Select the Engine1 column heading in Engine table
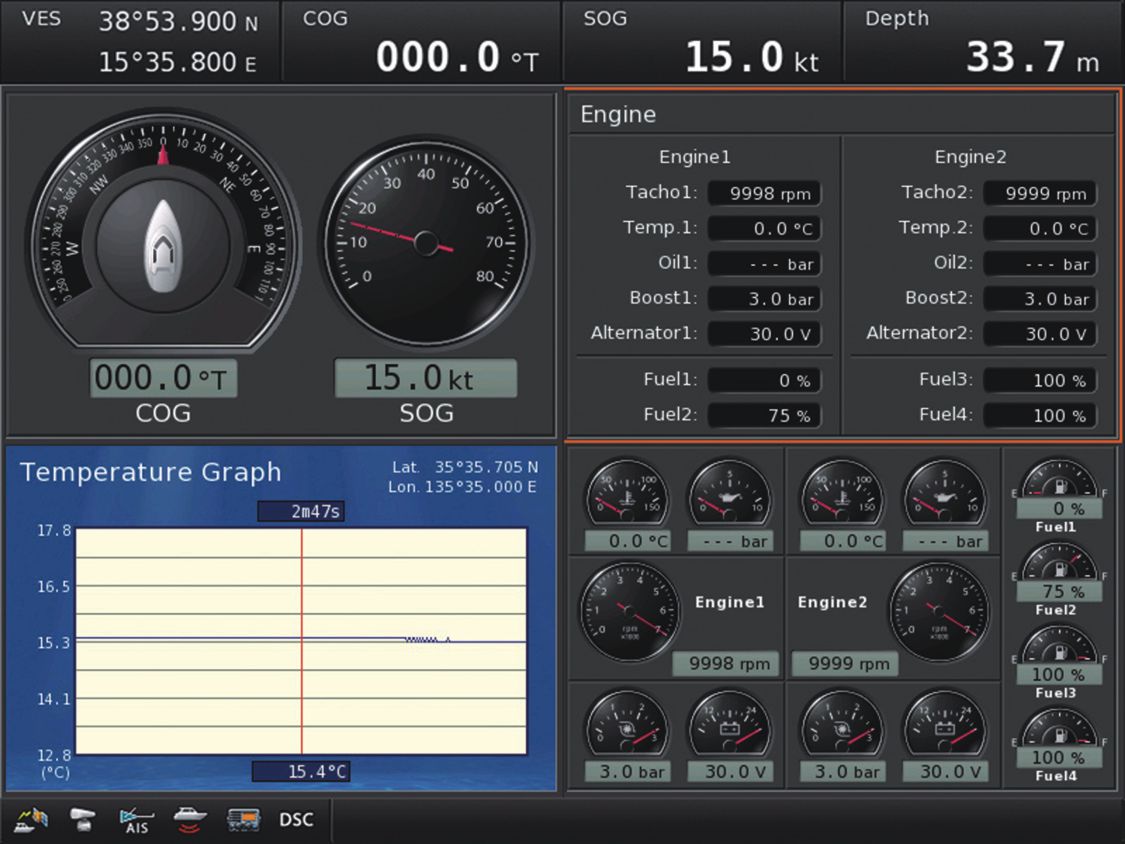Viewport: 1125px width, 844px height. click(695, 157)
